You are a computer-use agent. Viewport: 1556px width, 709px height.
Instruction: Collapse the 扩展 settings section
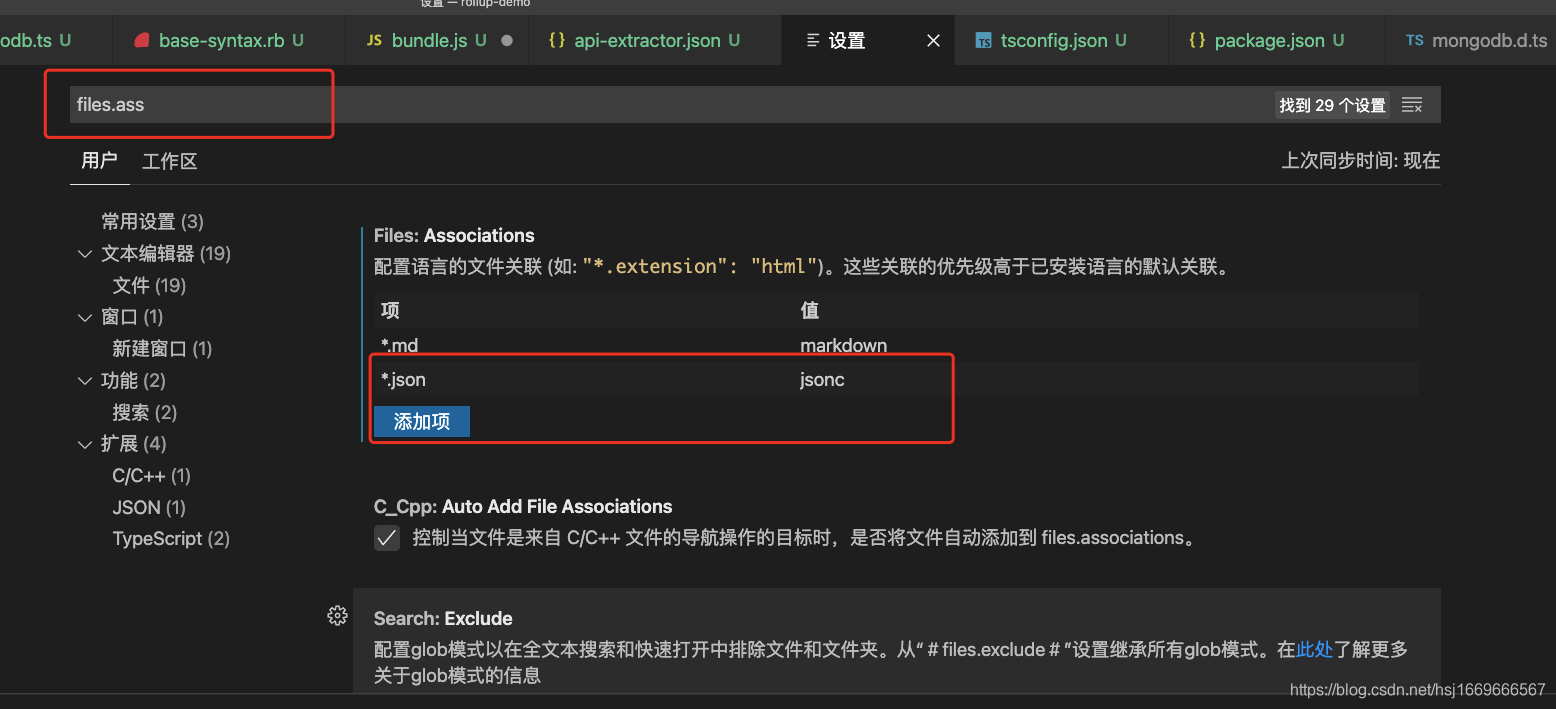tap(84, 444)
